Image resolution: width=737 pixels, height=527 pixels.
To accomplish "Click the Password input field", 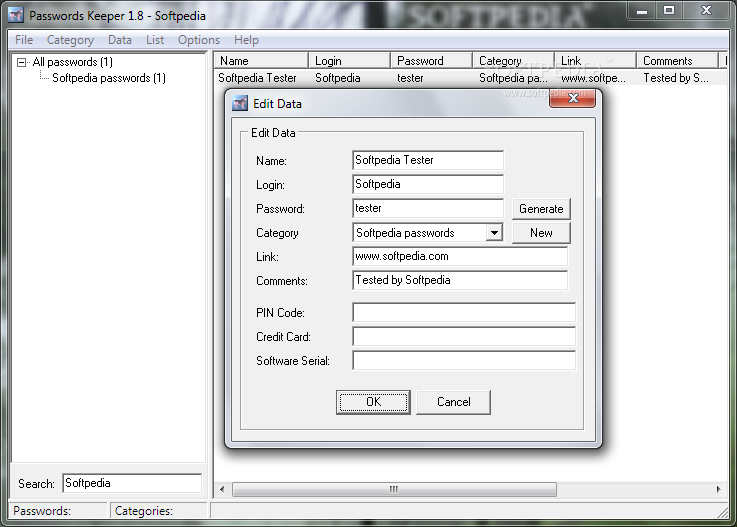I will click(428, 208).
